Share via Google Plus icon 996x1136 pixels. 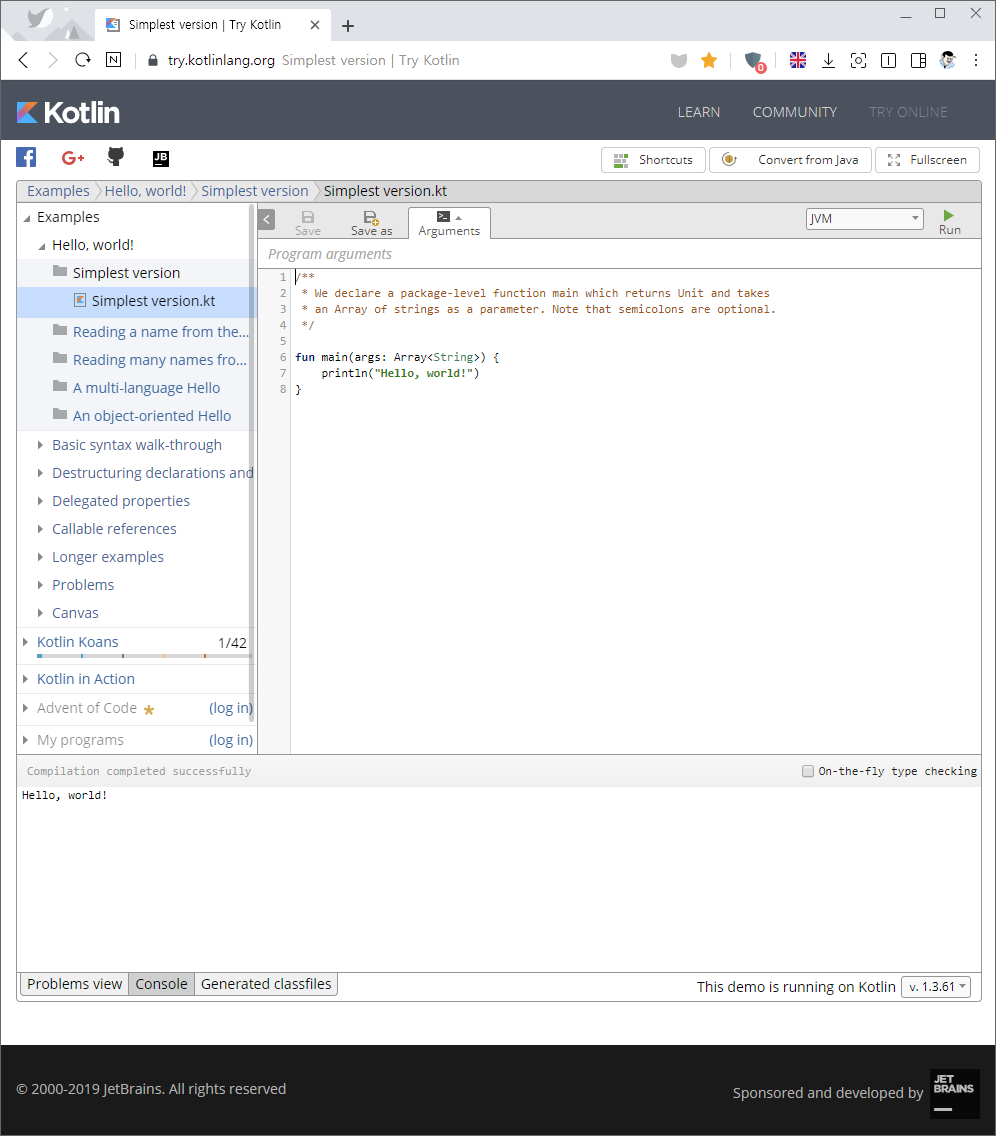coord(72,157)
